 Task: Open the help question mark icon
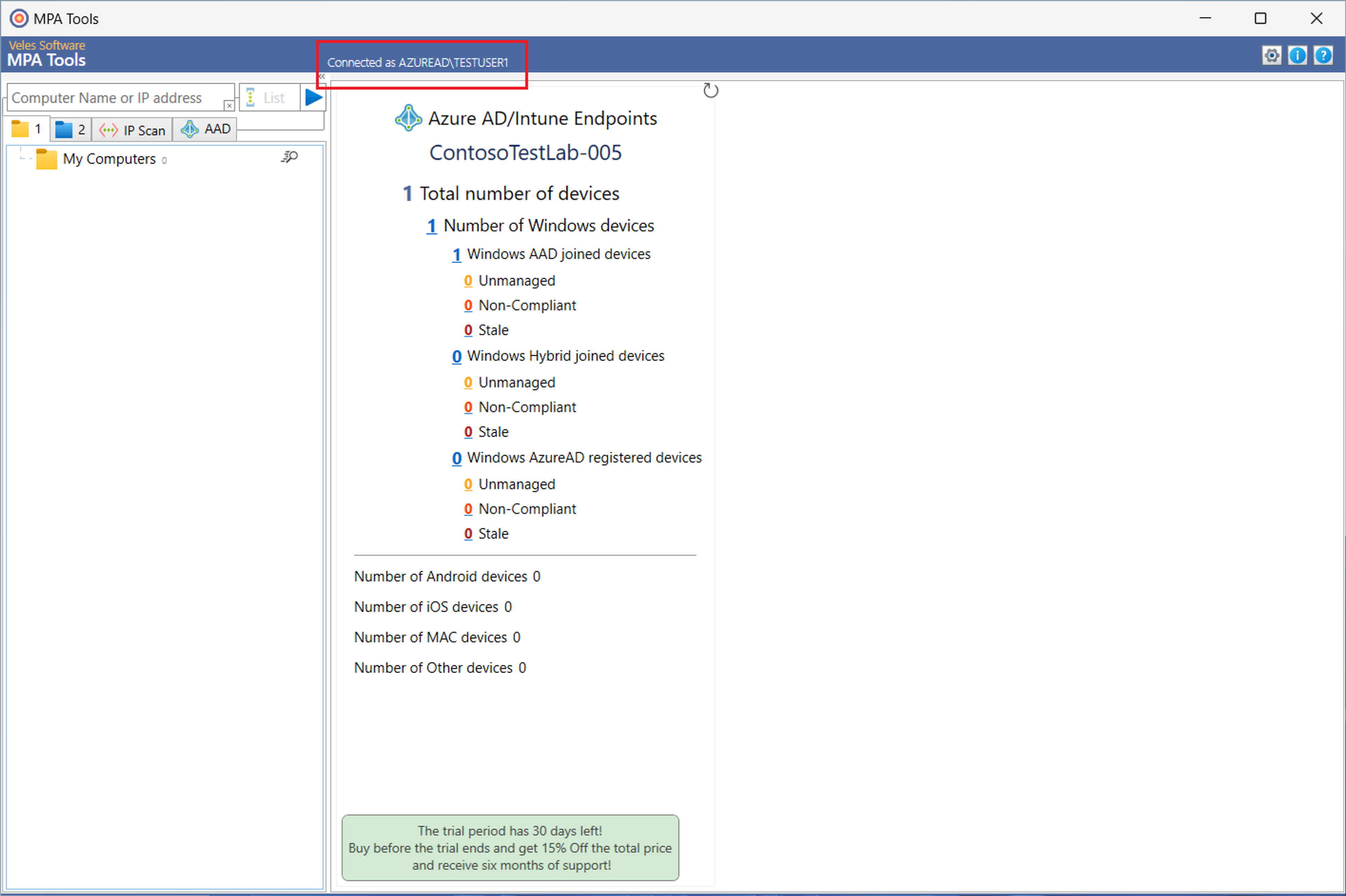(1323, 55)
